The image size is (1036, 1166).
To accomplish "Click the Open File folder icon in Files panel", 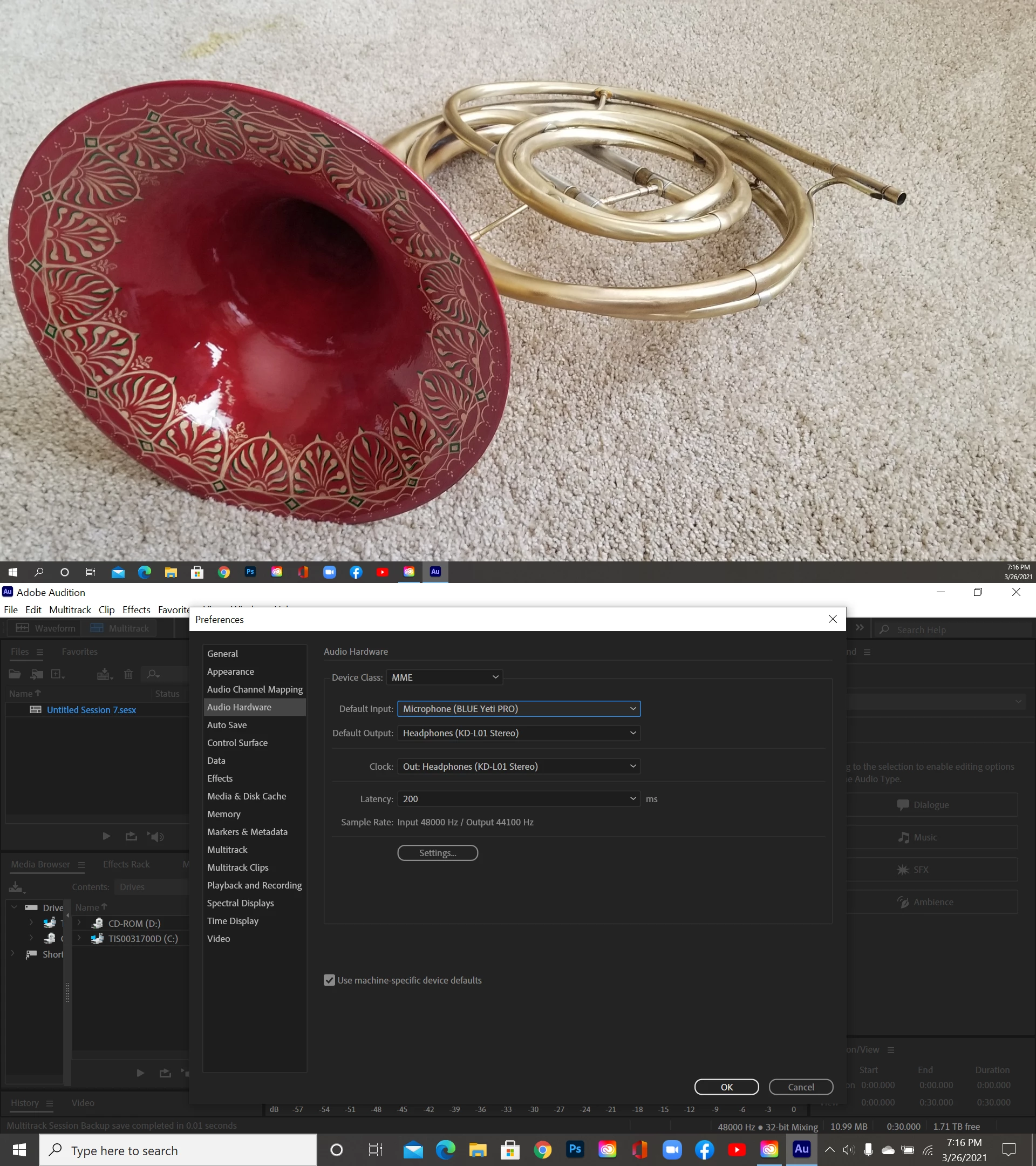I will tap(15, 674).
